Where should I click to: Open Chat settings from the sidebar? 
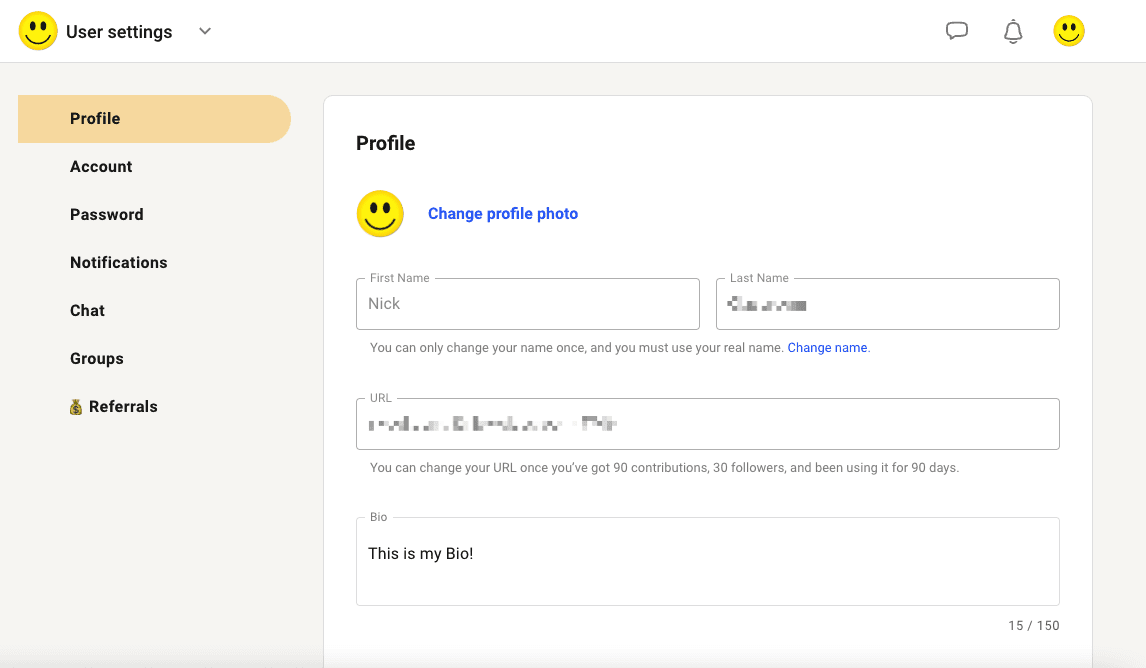[87, 311]
